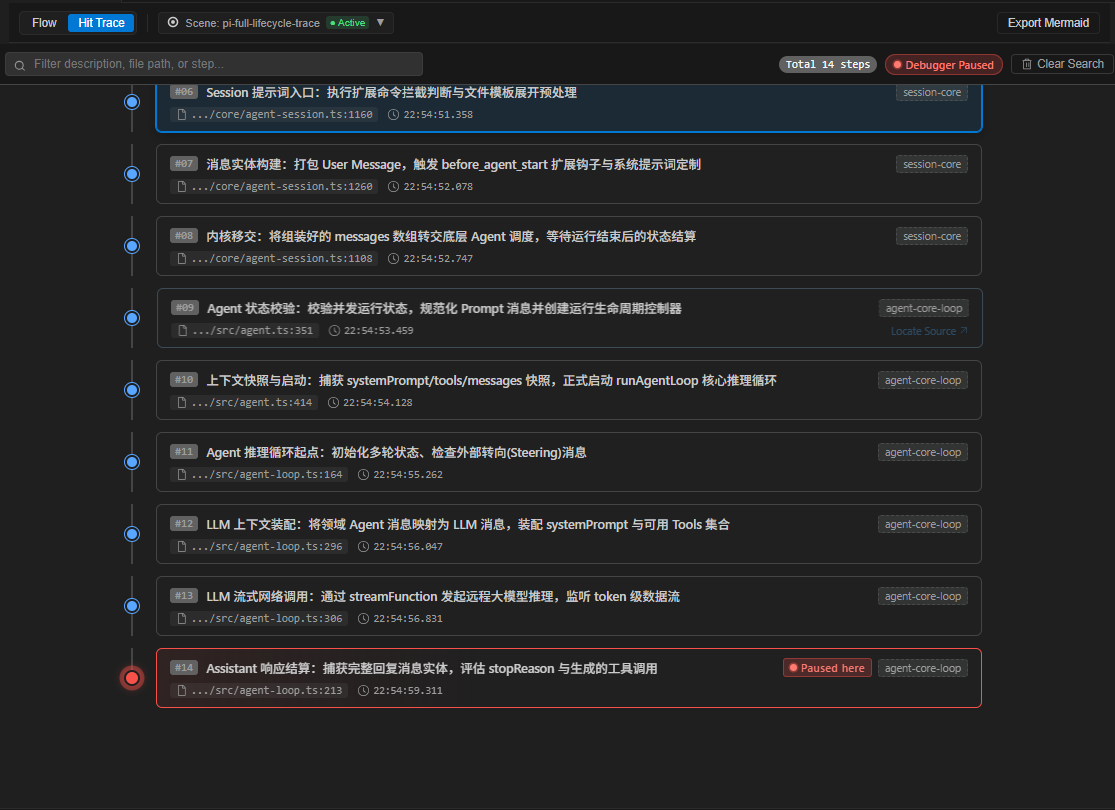
Task: Select step #13 title LLM streamFunction
Action: tap(443, 596)
